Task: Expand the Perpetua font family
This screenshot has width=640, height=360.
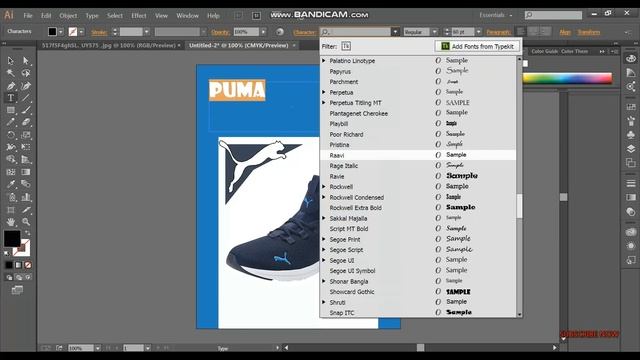Action: (324, 92)
